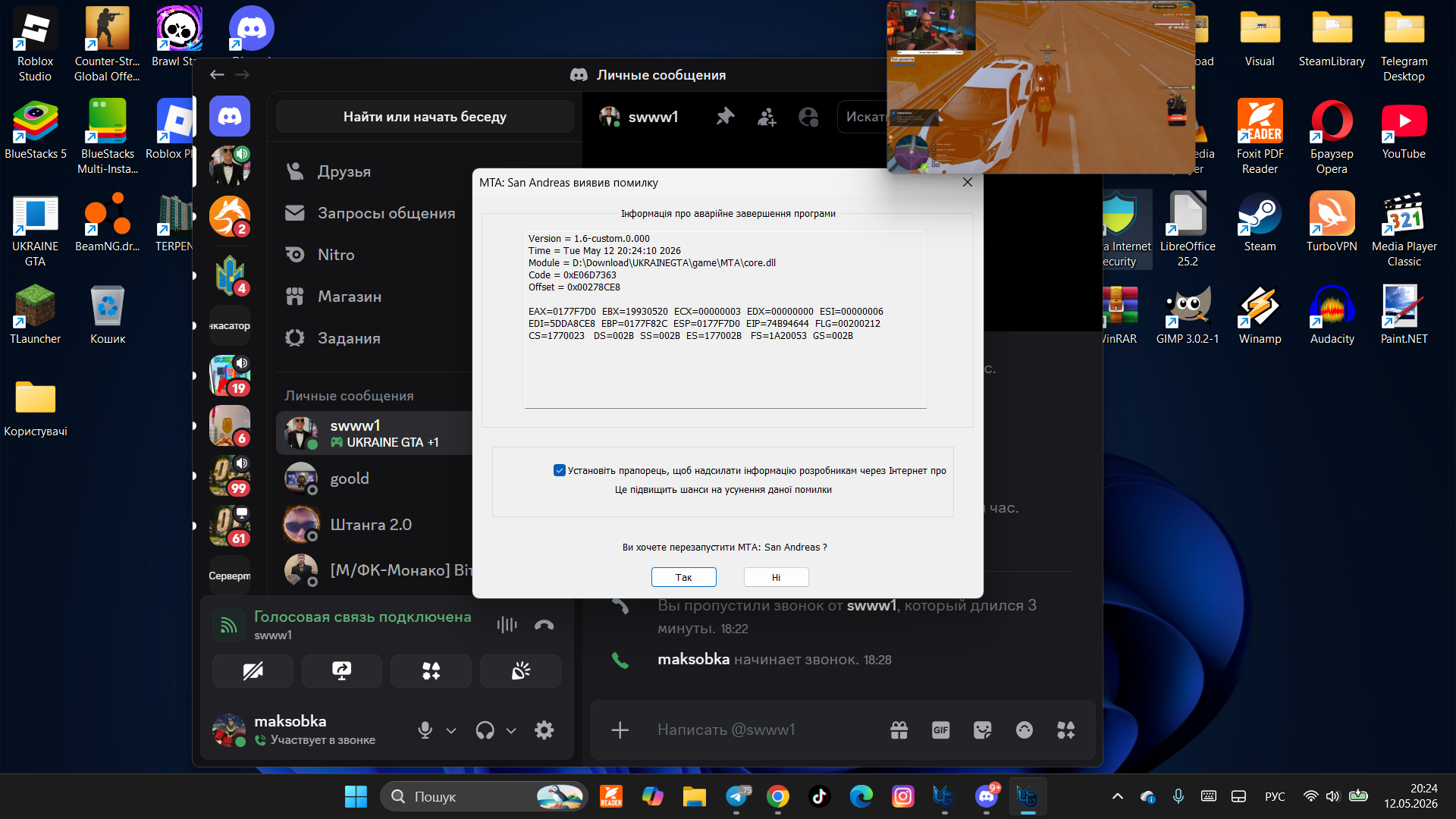Share your screen in Discord call
Viewport: 1456px width, 819px height.
[x=341, y=670]
